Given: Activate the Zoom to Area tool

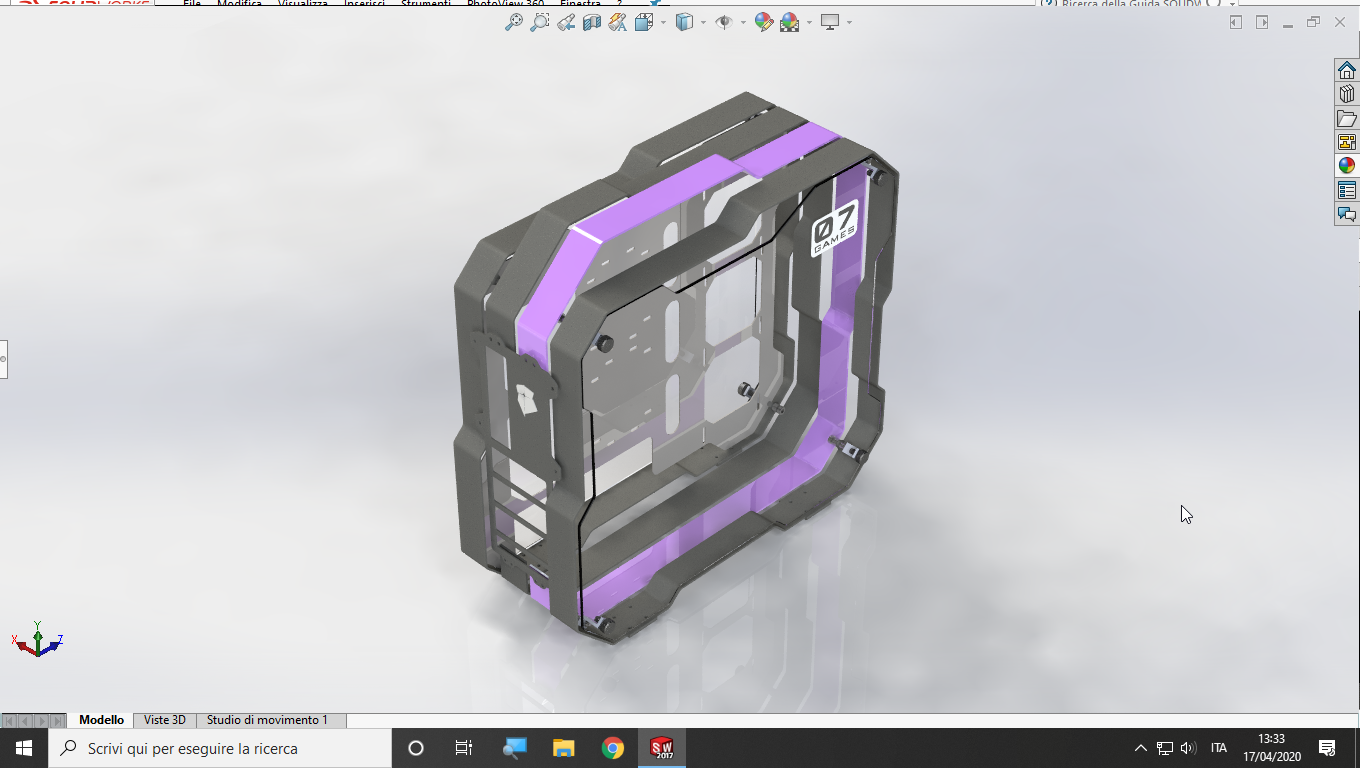Looking at the screenshot, I should (540, 22).
